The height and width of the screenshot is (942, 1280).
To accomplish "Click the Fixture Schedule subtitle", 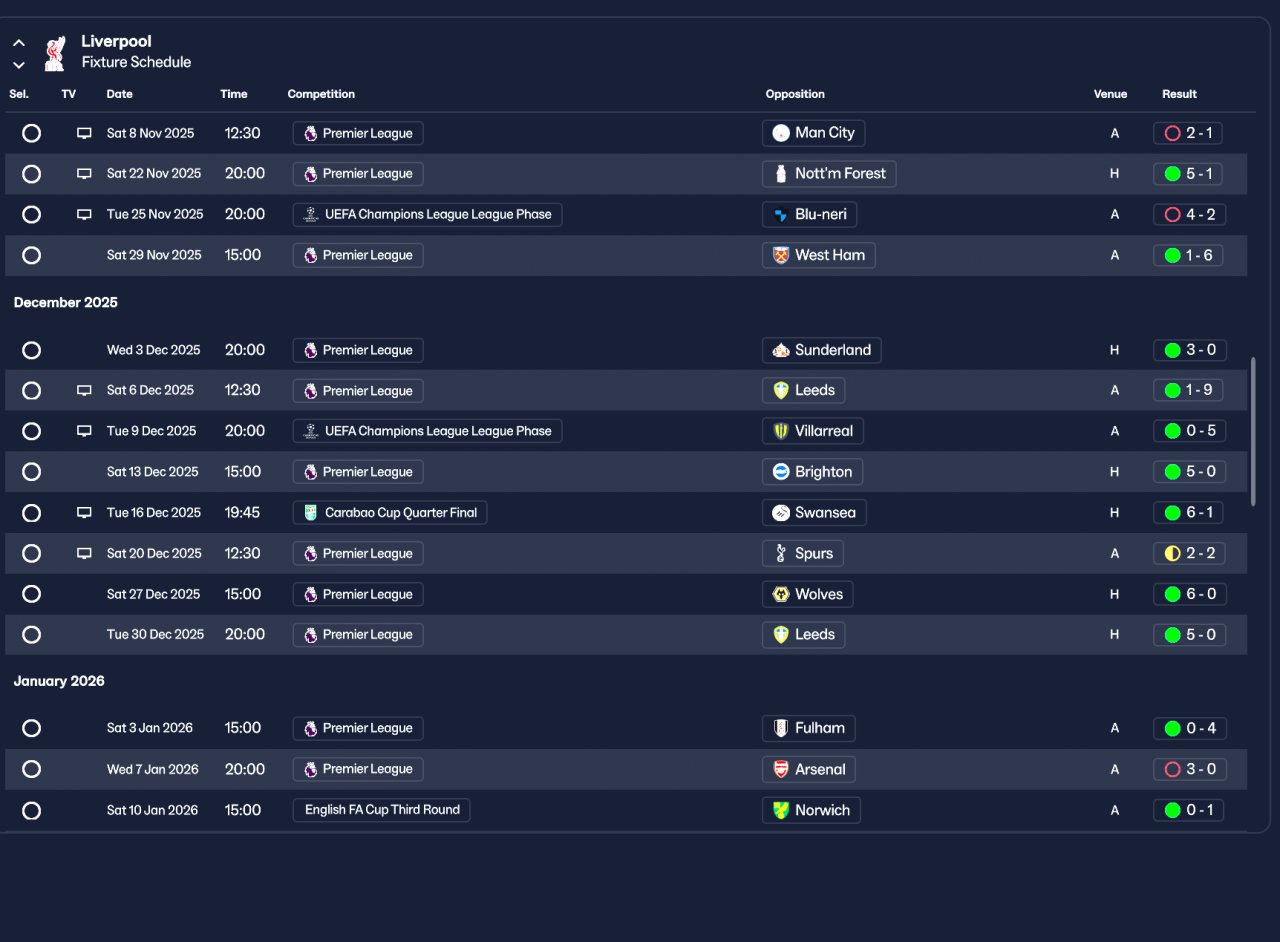I will pyautogui.click(x=136, y=62).
